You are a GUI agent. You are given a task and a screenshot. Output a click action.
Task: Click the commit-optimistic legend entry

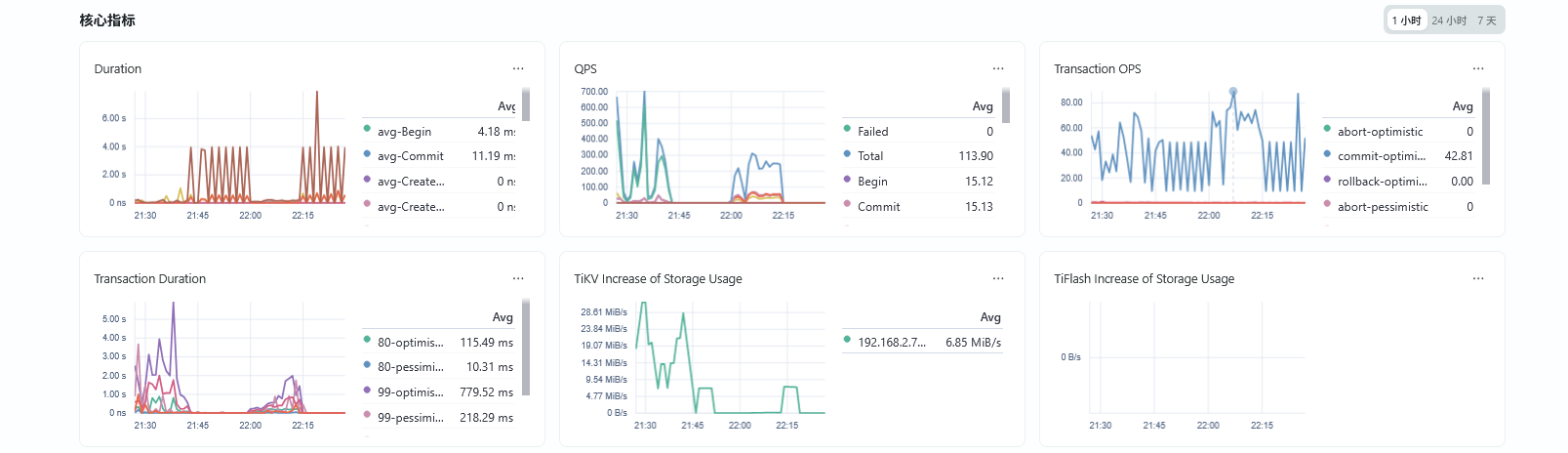1381,156
